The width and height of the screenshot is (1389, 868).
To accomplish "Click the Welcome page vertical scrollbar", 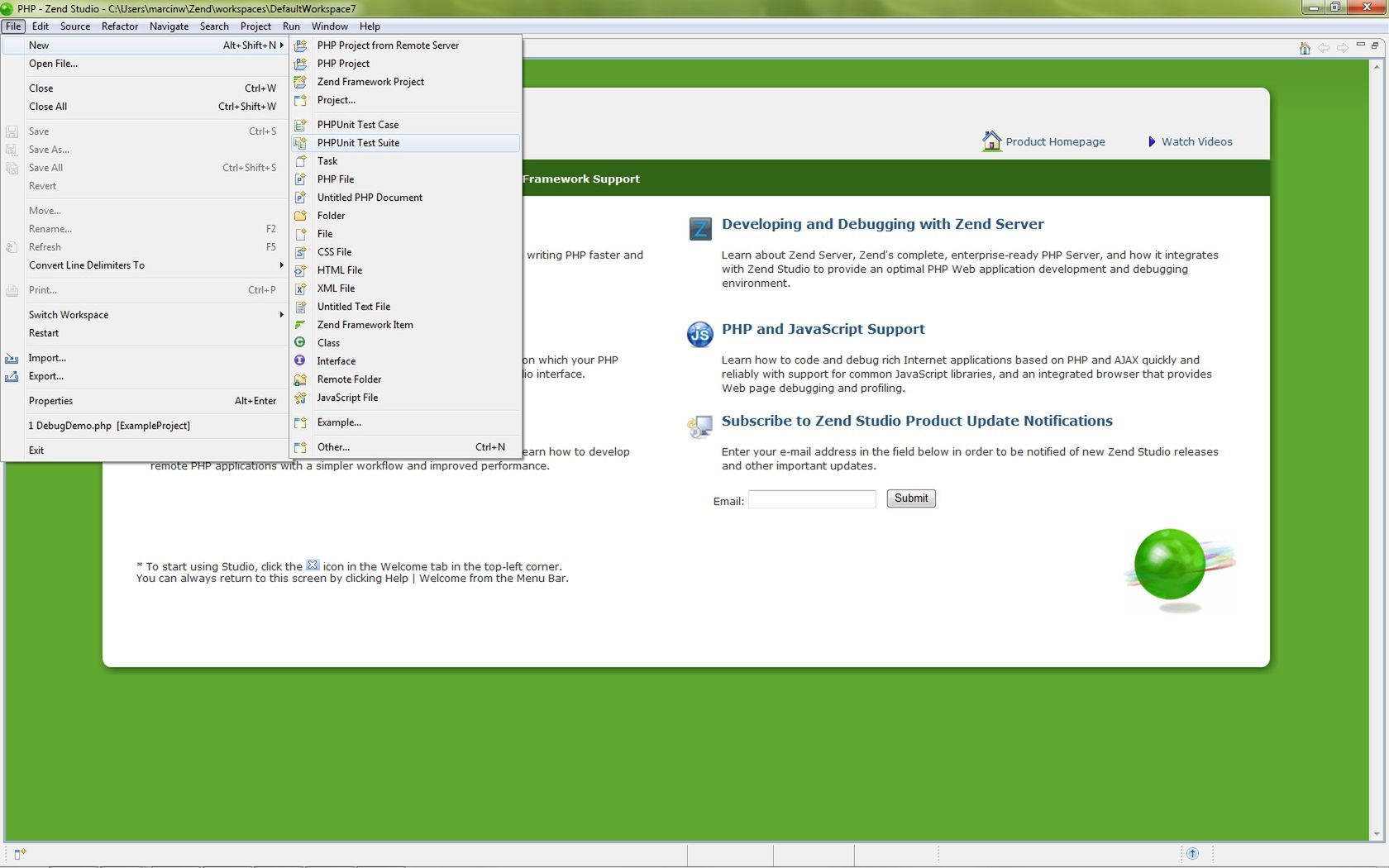I will (x=1377, y=450).
